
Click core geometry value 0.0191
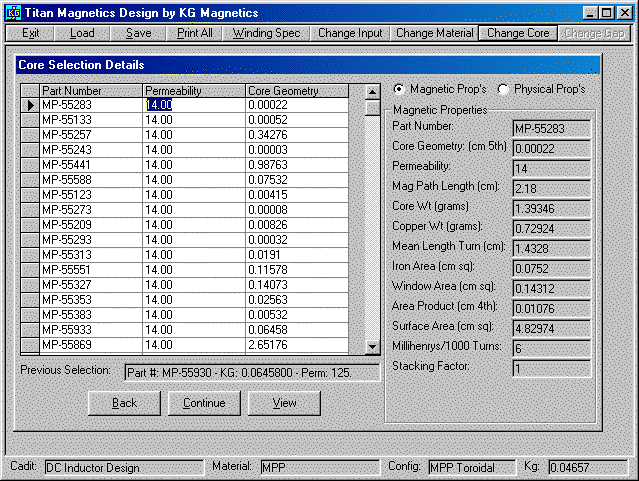[x=297, y=255]
